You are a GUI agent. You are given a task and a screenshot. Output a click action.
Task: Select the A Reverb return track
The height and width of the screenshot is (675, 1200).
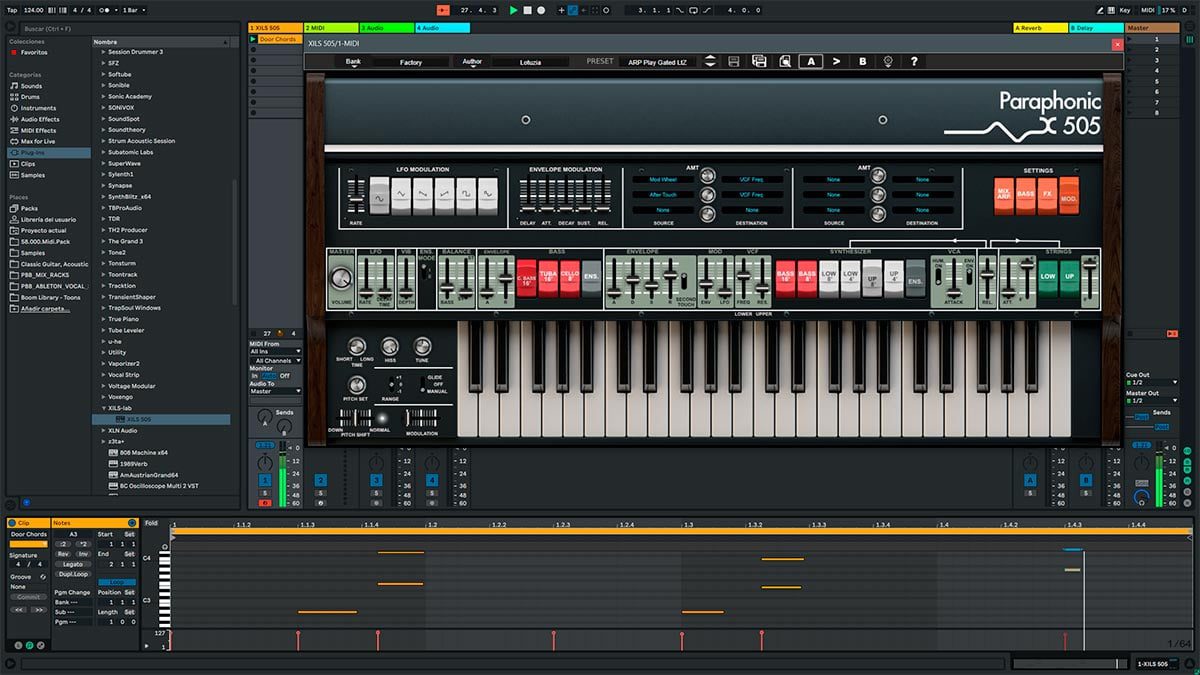pos(1041,28)
